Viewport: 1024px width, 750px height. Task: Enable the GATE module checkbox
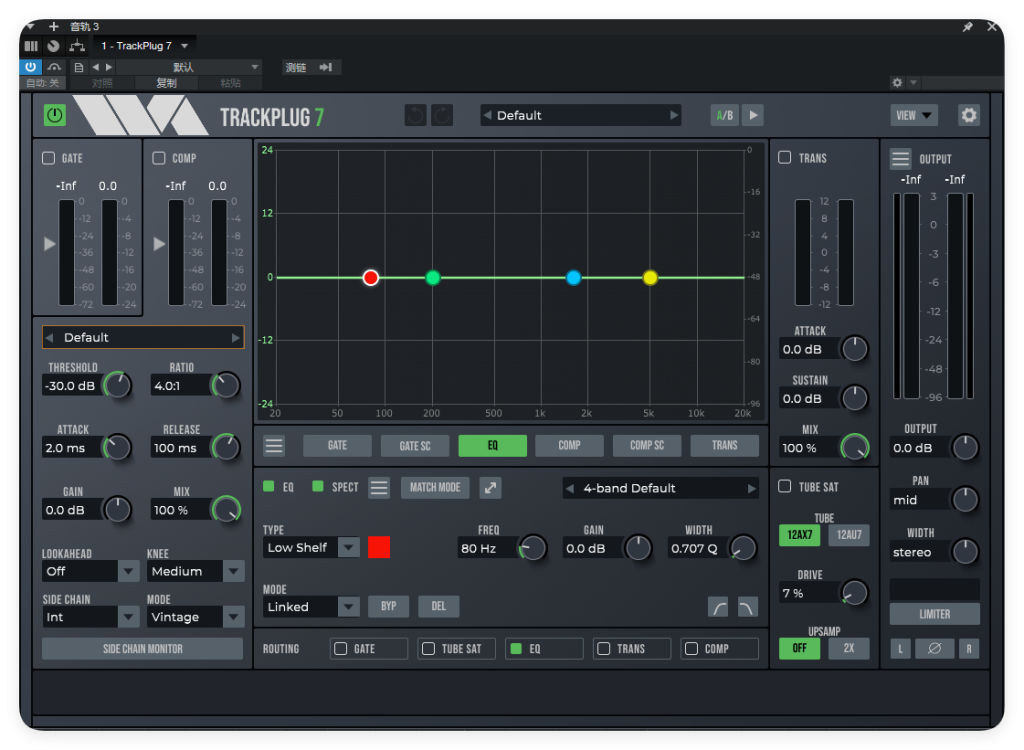click(48, 158)
